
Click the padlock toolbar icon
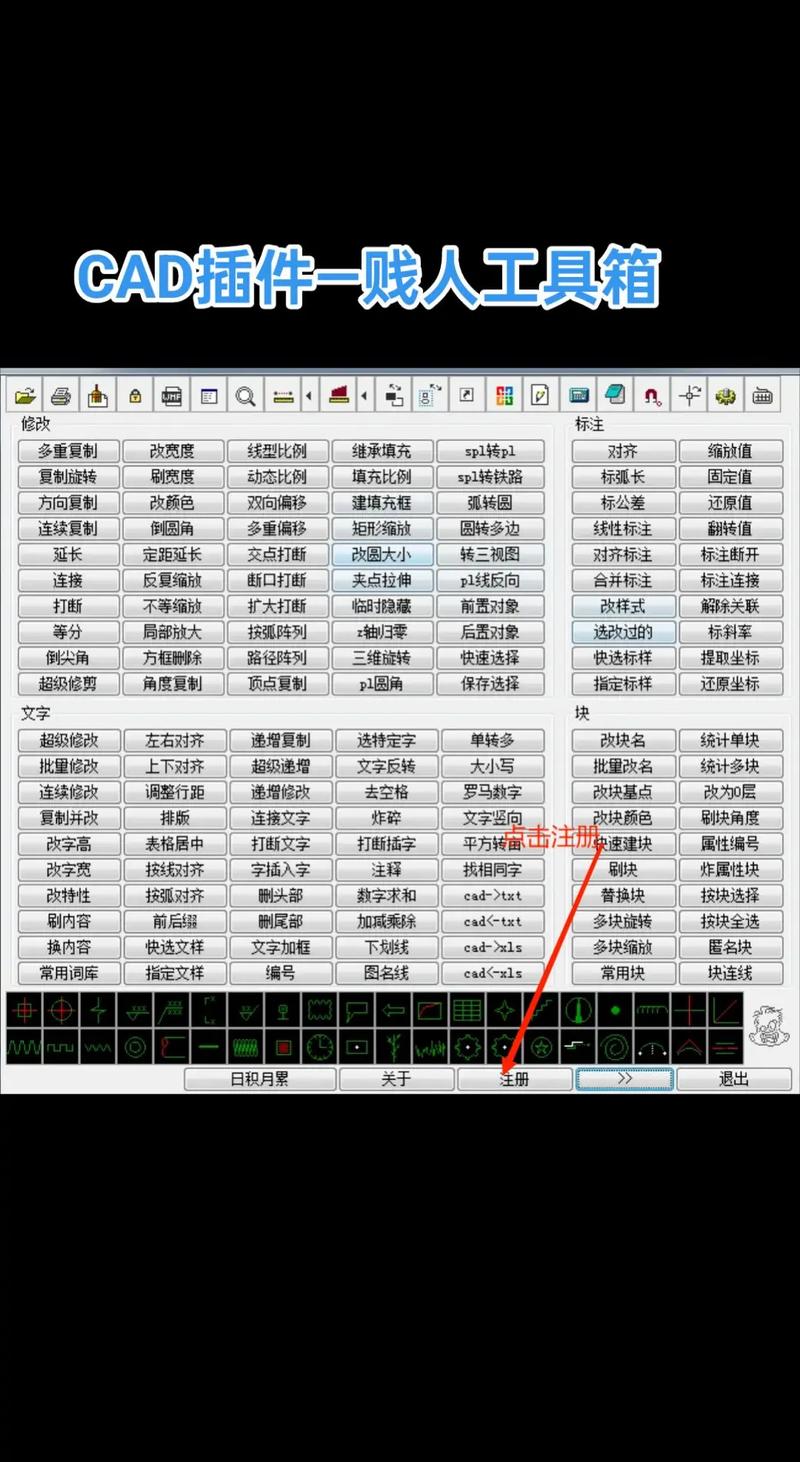pos(134,395)
